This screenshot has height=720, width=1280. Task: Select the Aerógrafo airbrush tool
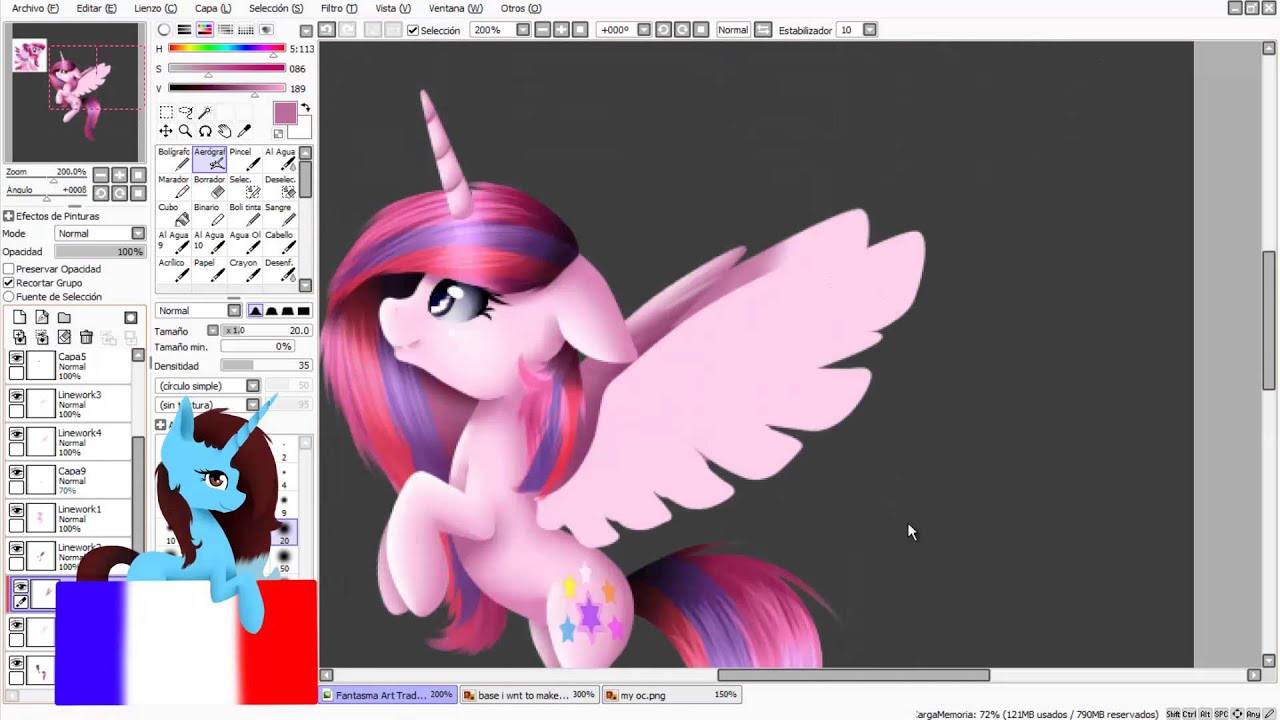210,158
